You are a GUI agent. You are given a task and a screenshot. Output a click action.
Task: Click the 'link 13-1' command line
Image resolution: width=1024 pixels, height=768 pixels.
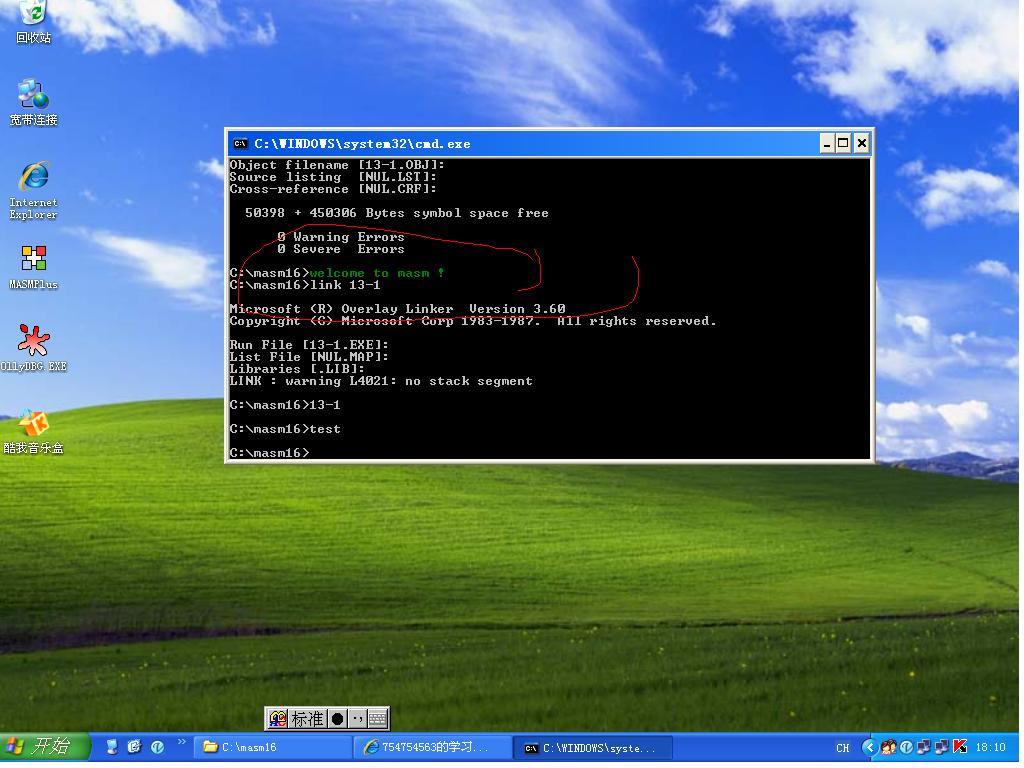(x=305, y=285)
